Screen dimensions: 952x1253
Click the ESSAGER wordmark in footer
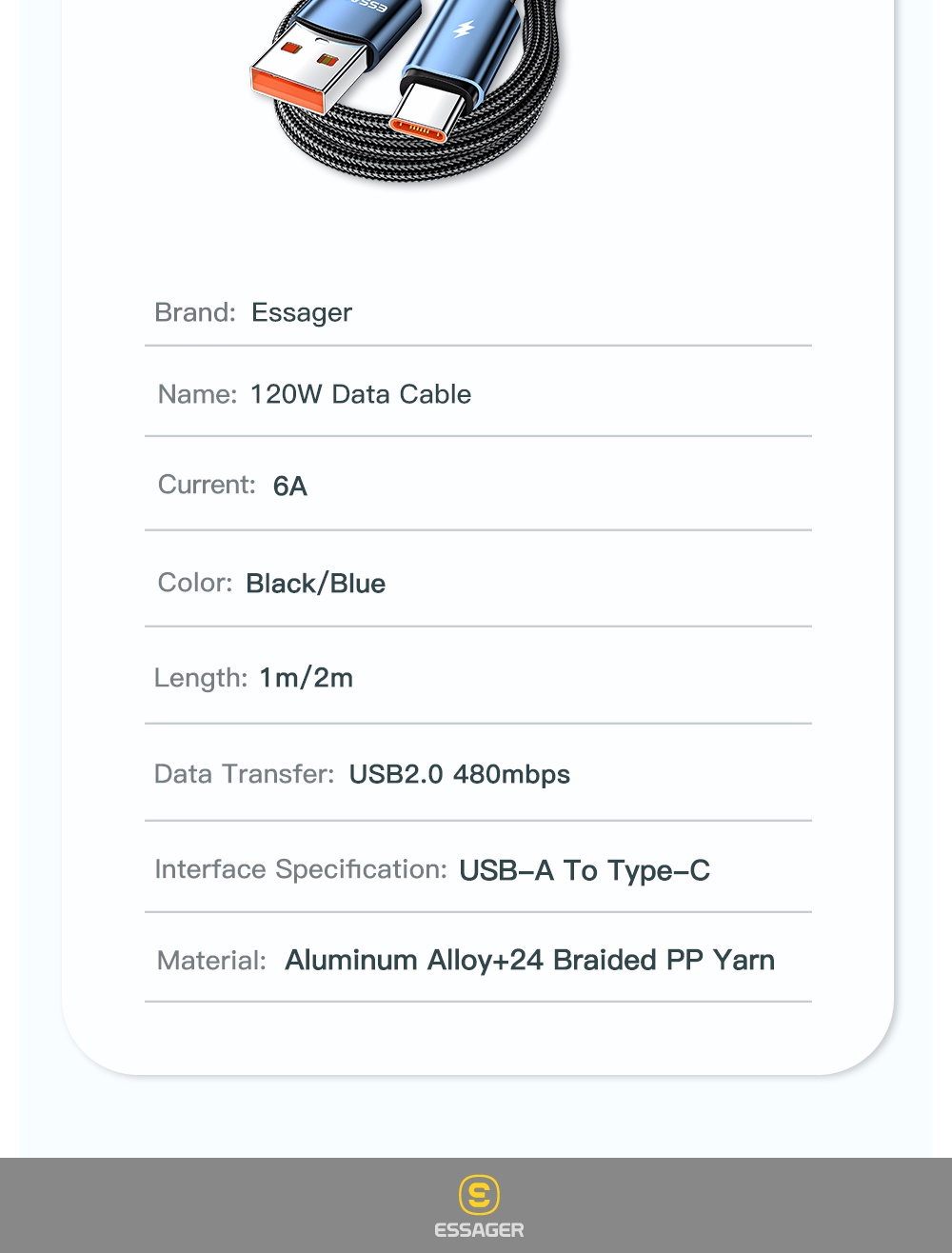tap(479, 1230)
